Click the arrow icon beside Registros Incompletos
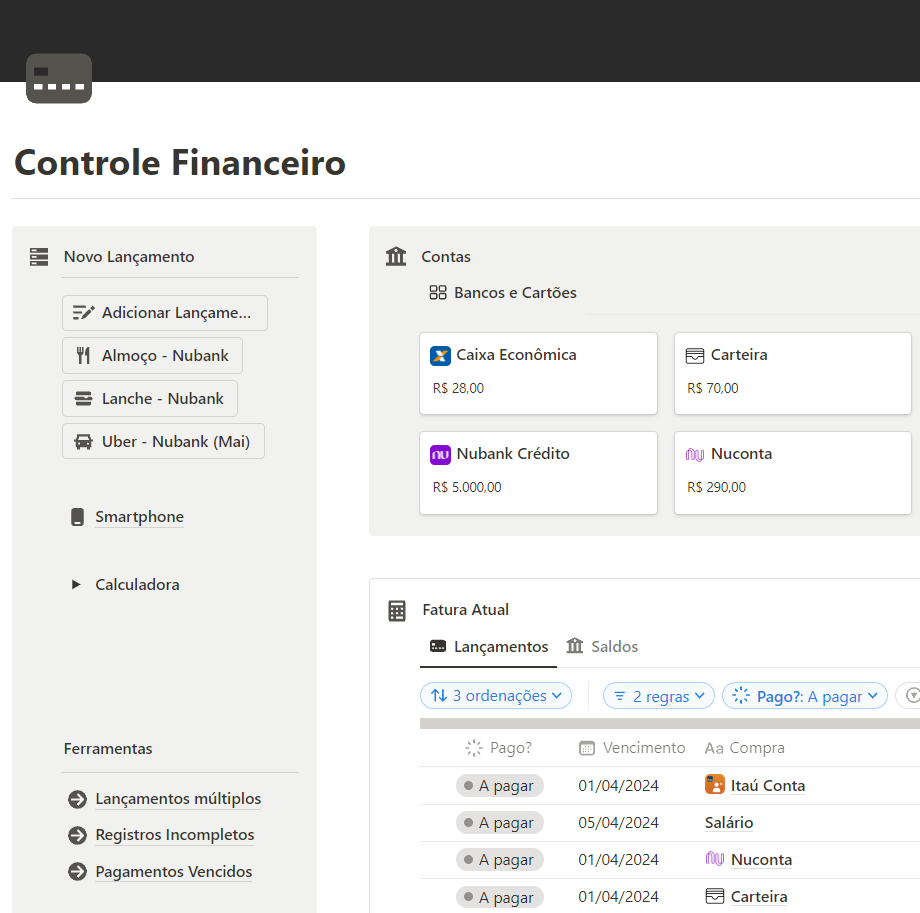 coord(77,835)
